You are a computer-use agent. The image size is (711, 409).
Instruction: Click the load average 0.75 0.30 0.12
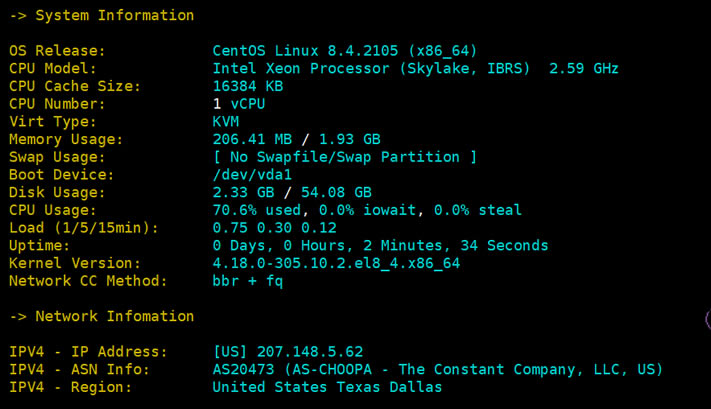(274, 228)
